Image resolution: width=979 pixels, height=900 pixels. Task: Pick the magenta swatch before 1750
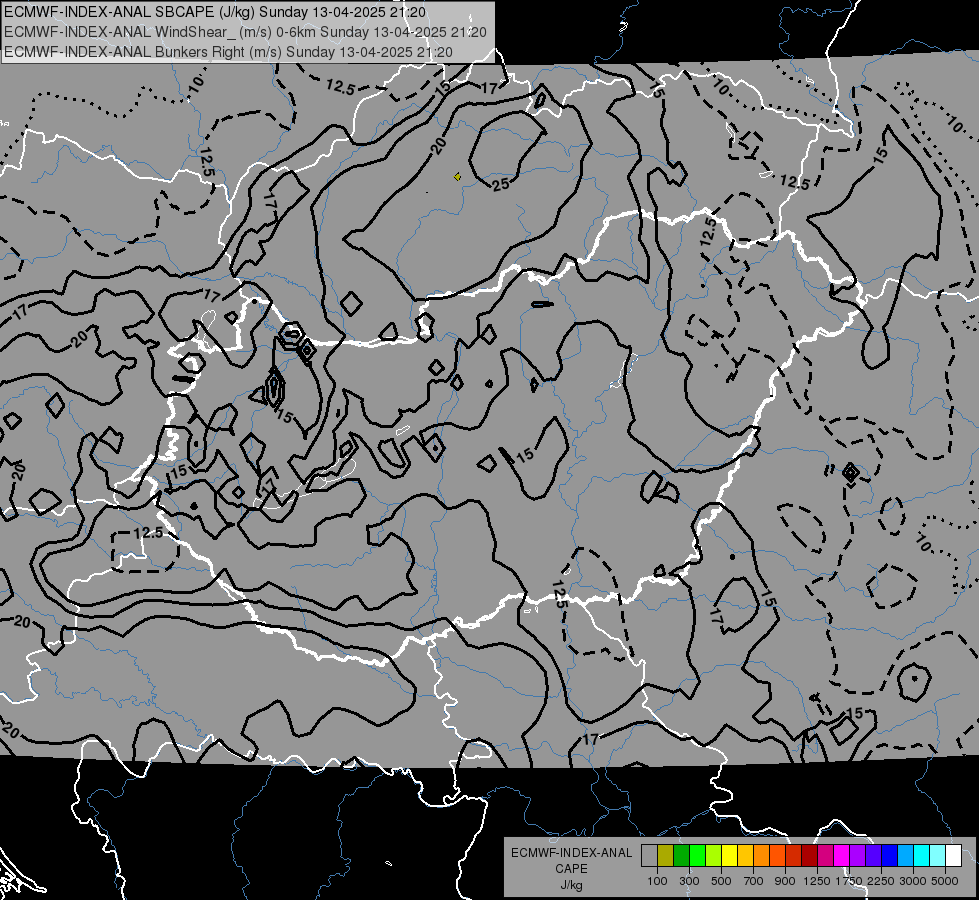[x=842, y=855]
